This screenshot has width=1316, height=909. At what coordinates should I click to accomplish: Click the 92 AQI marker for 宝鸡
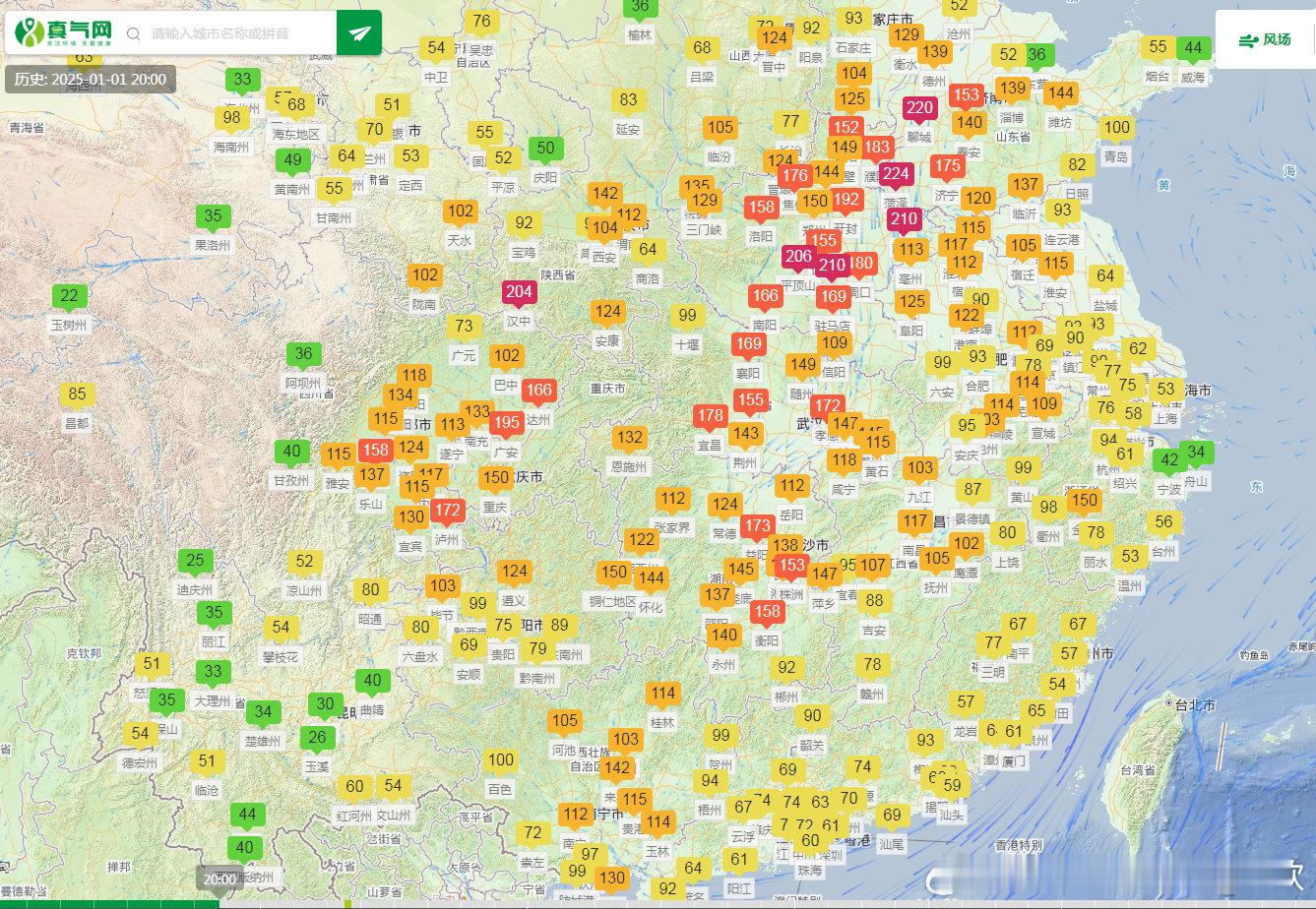pos(524,224)
